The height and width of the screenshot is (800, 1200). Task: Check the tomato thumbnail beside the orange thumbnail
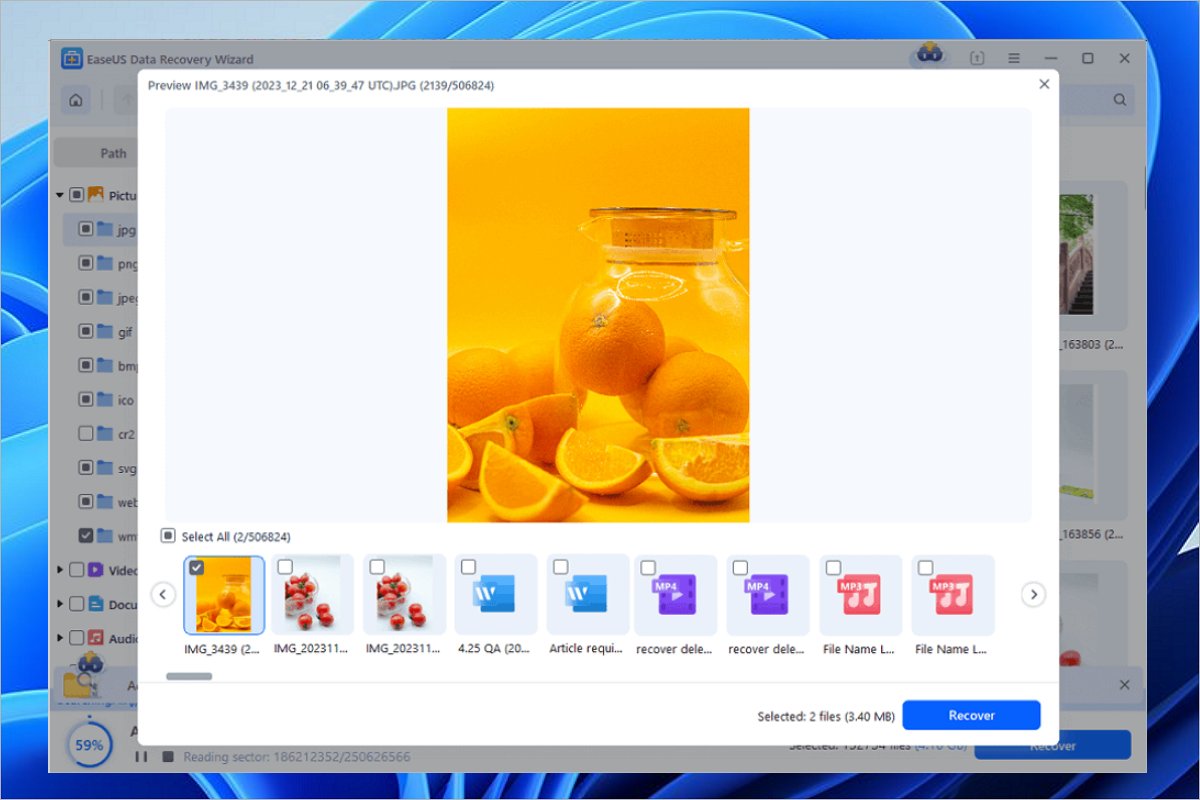[x=285, y=567]
